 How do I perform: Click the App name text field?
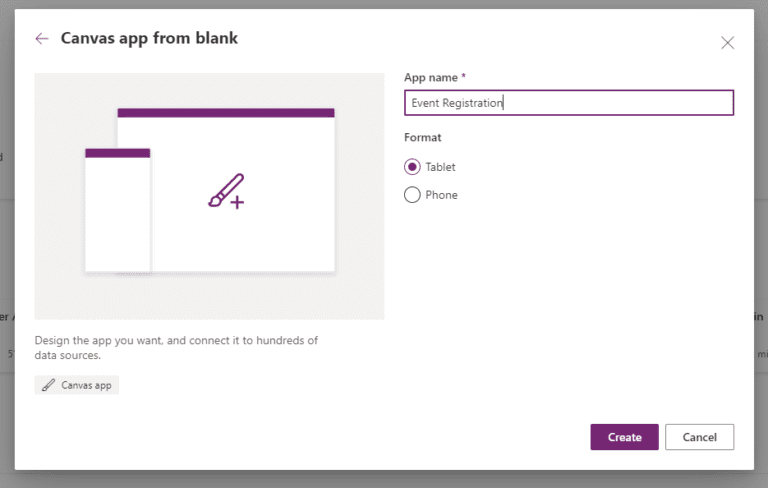tap(569, 102)
